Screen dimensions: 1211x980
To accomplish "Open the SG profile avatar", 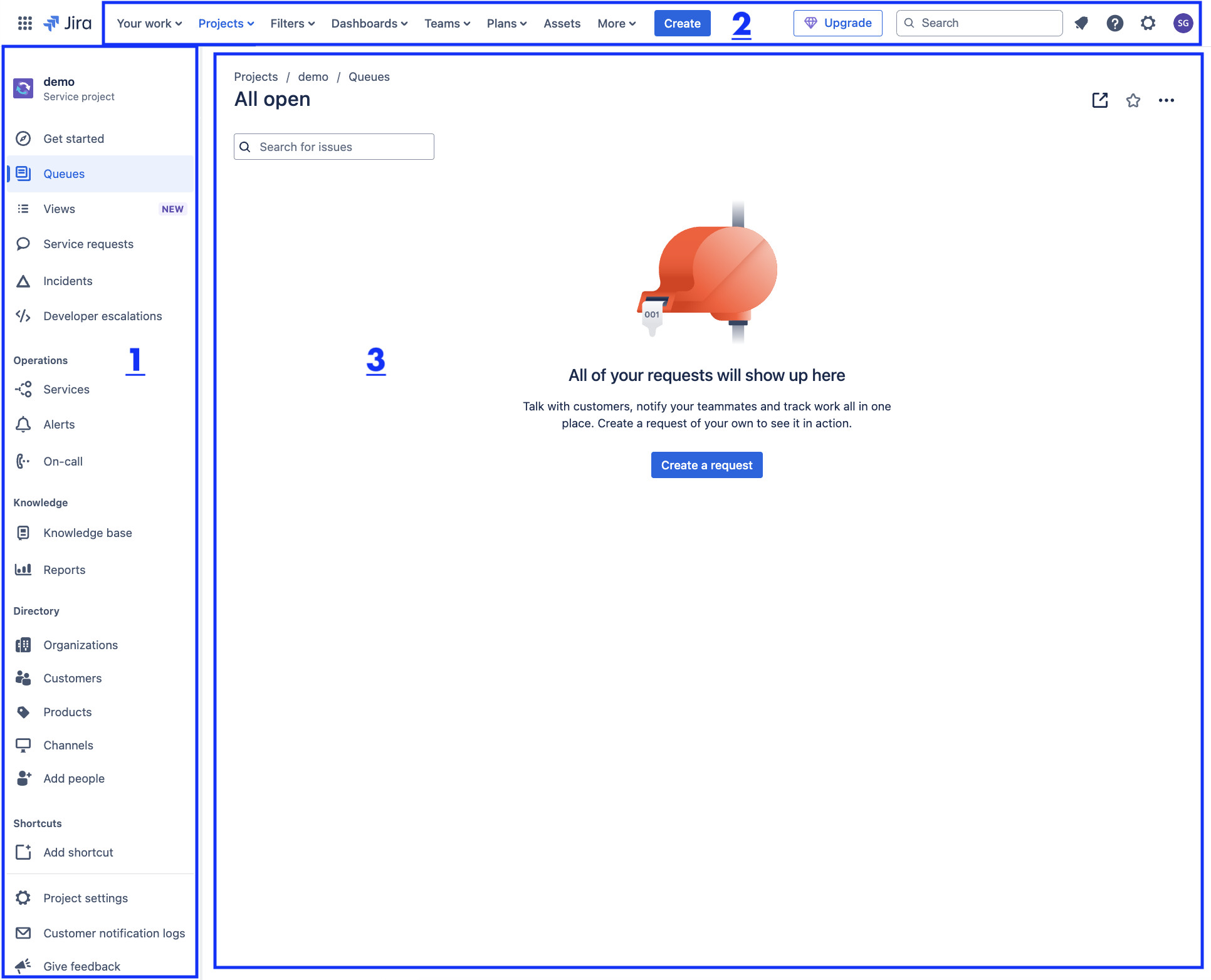I will (x=1183, y=23).
